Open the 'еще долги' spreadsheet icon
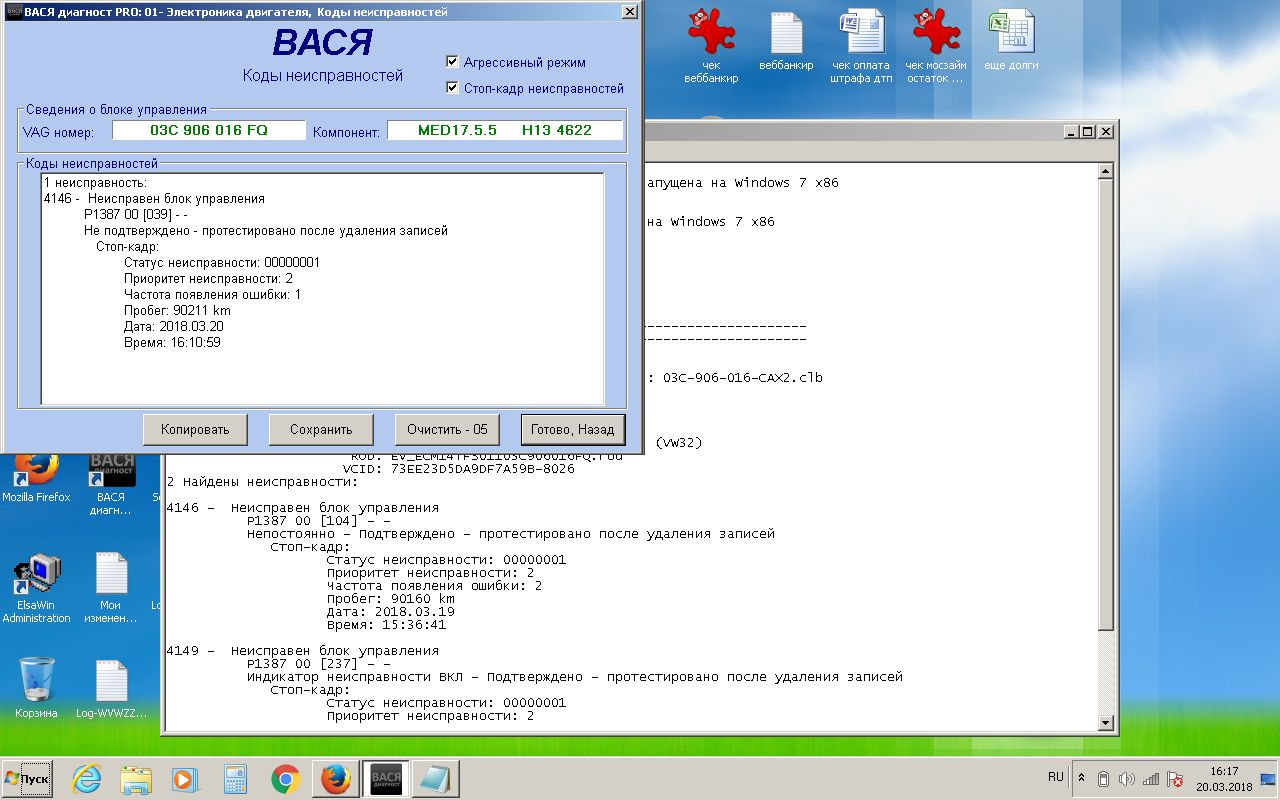Image resolution: width=1280 pixels, height=800 pixels. tap(1011, 42)
